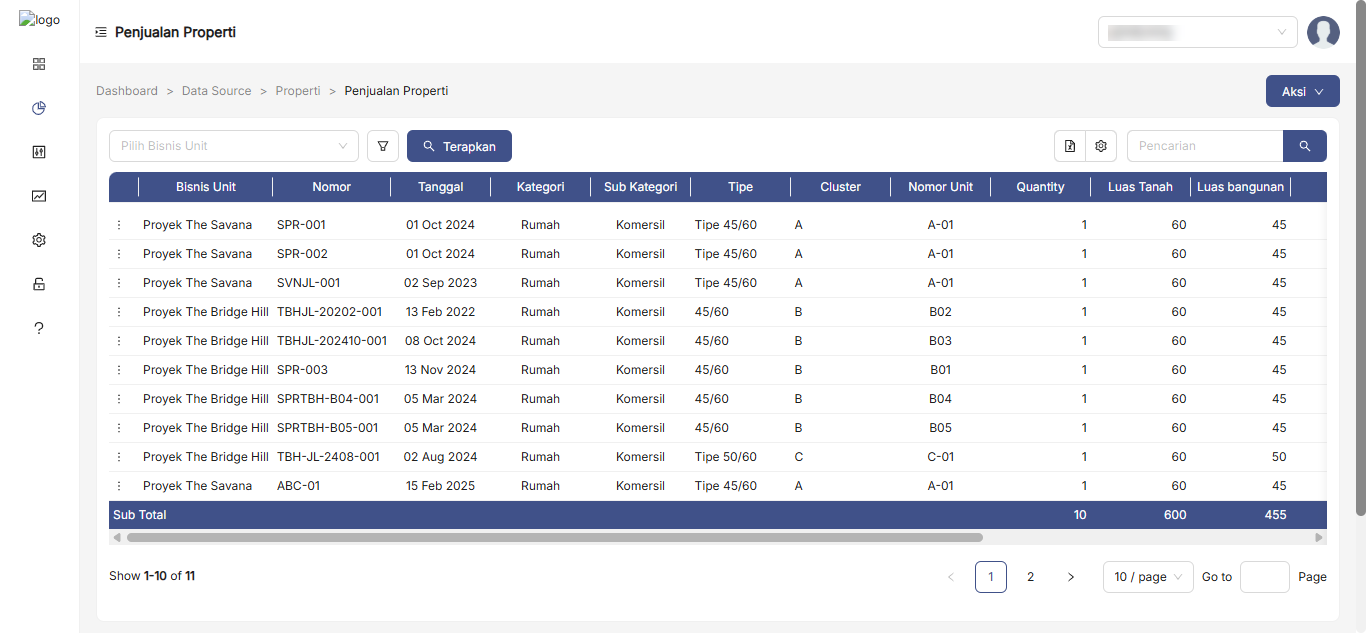Open the line chart icon in sidebar
1366x633 pixels.
tap(39, 196)
